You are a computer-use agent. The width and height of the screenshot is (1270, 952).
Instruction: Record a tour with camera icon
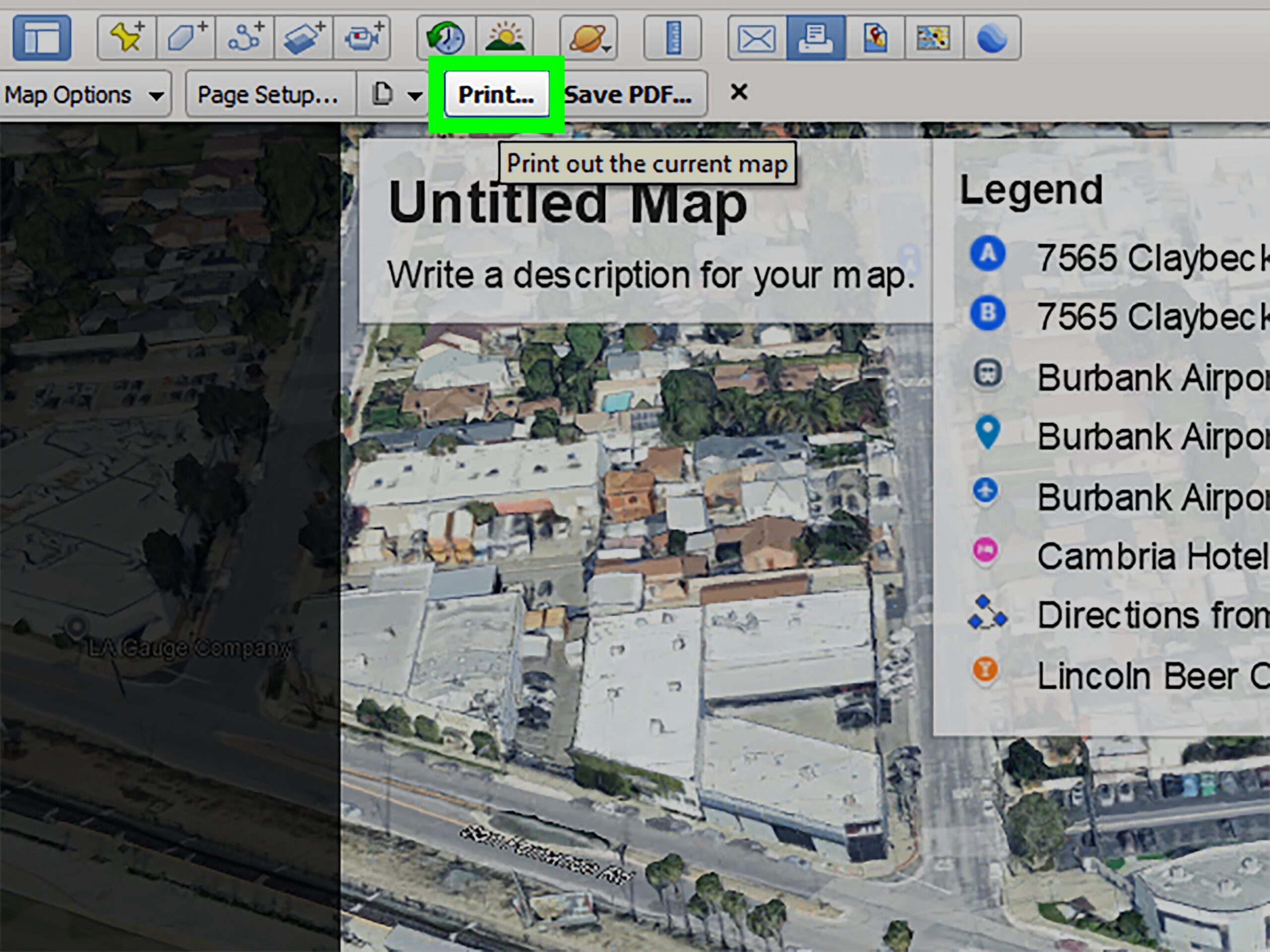tap(362, 38)
